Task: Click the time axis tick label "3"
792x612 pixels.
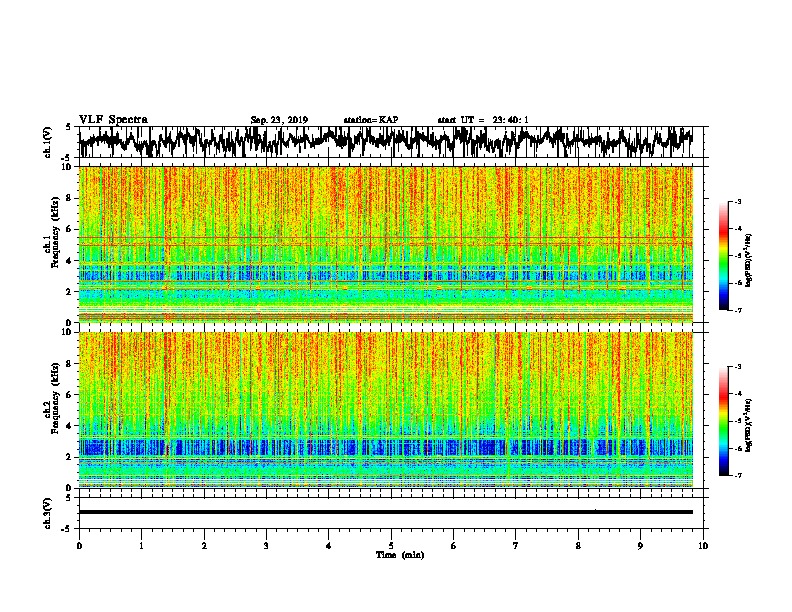Action: [x=266, y=546]
